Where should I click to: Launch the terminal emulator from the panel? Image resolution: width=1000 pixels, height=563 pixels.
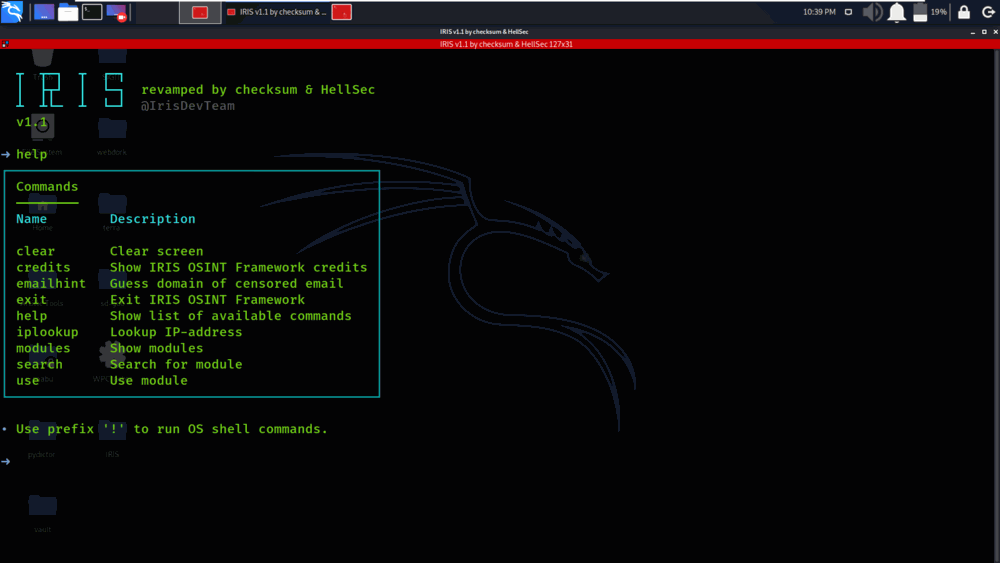tap(92, 11)
